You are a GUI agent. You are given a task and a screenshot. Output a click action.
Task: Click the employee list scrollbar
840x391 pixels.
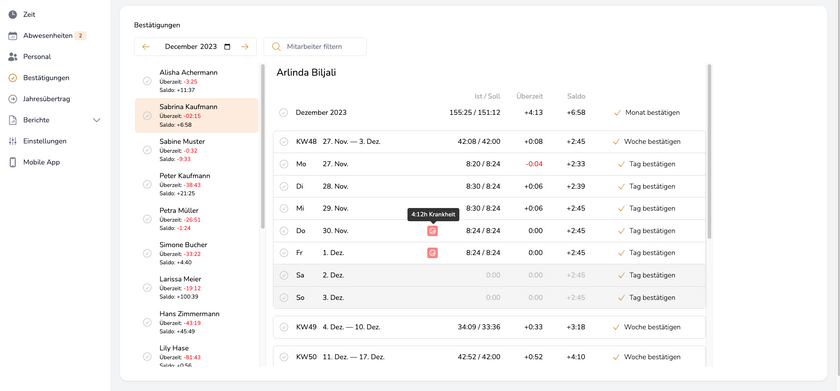[x=262, y=146]
